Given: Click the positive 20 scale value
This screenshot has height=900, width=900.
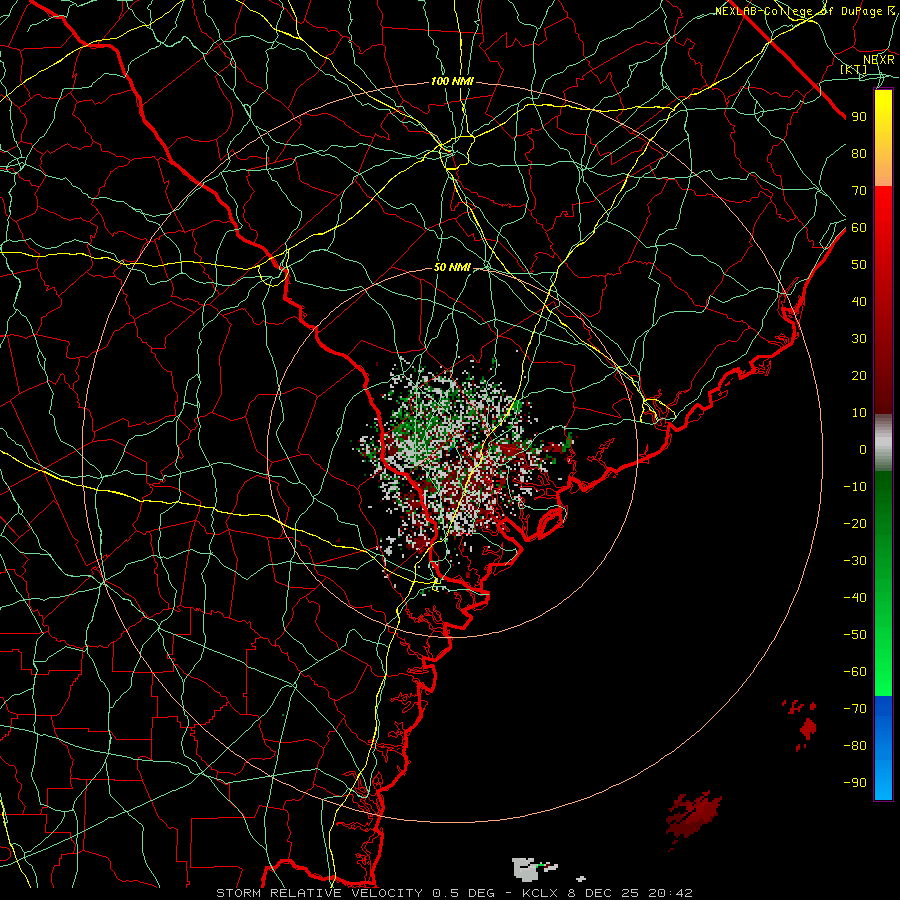Looking at the screenshot, I should 859,375.
